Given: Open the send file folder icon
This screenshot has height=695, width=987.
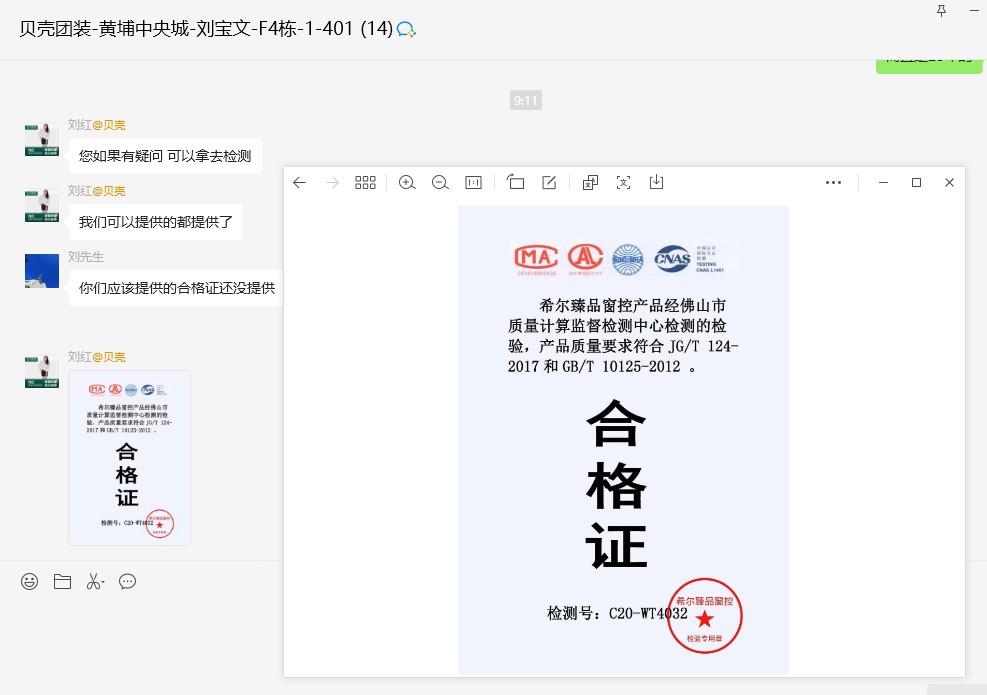Looking at the screenshot, I should click(x=62, y=581).
